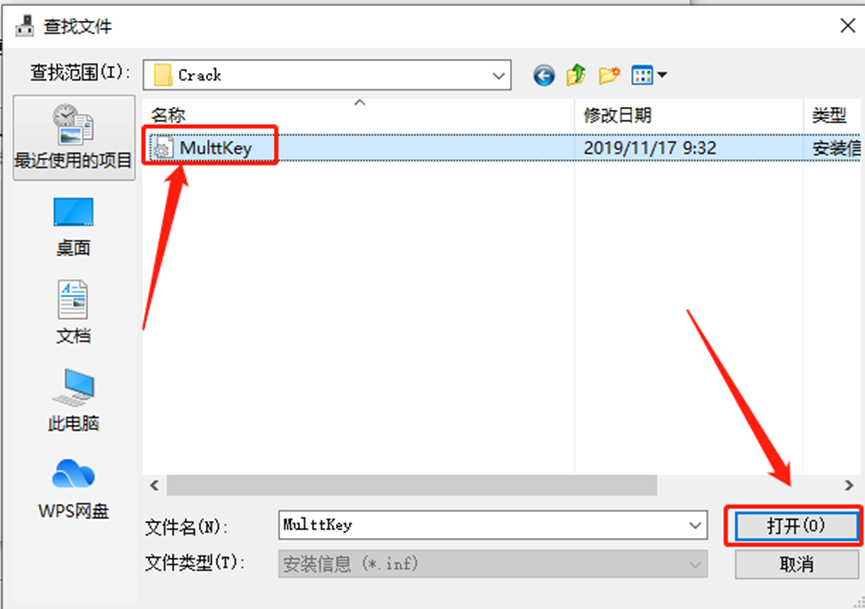865x609 pixels.
Task: Open the view menu icon
Action: click(642, 75)
